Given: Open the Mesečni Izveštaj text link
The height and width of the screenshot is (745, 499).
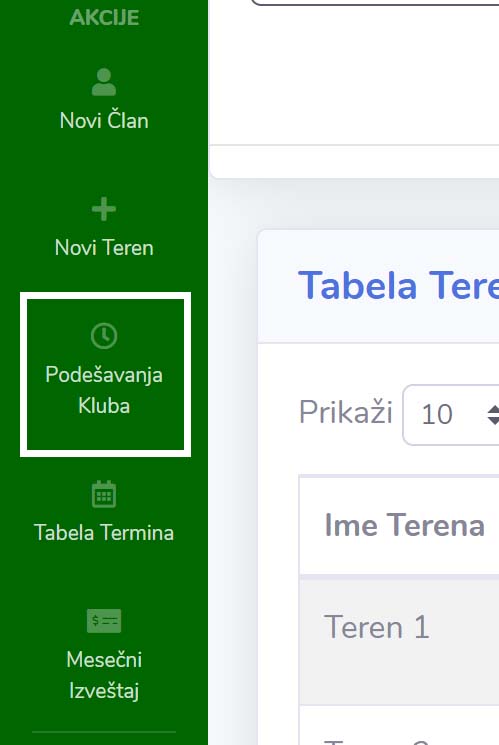Looking at the screenshot, I should (104, 675).
